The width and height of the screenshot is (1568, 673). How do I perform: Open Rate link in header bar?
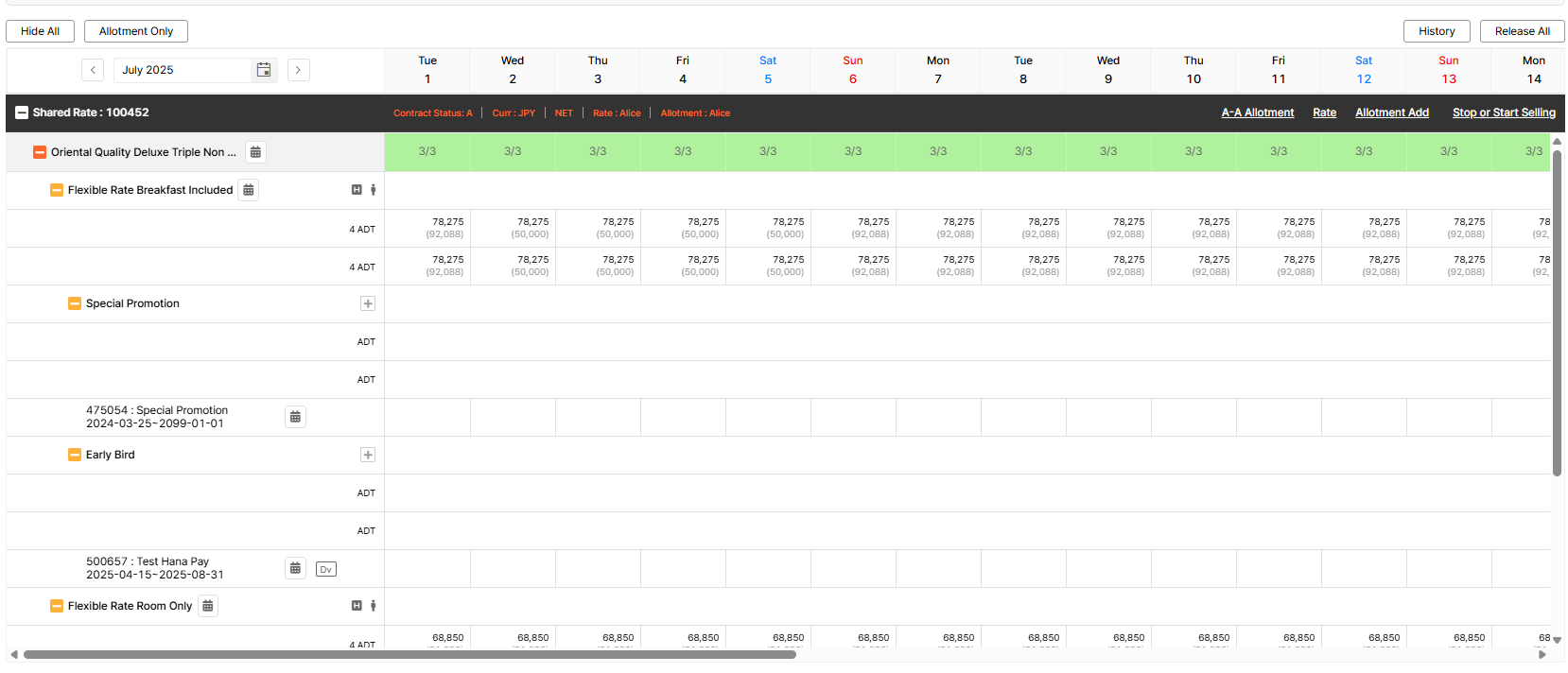click(x=1324, y=112)
